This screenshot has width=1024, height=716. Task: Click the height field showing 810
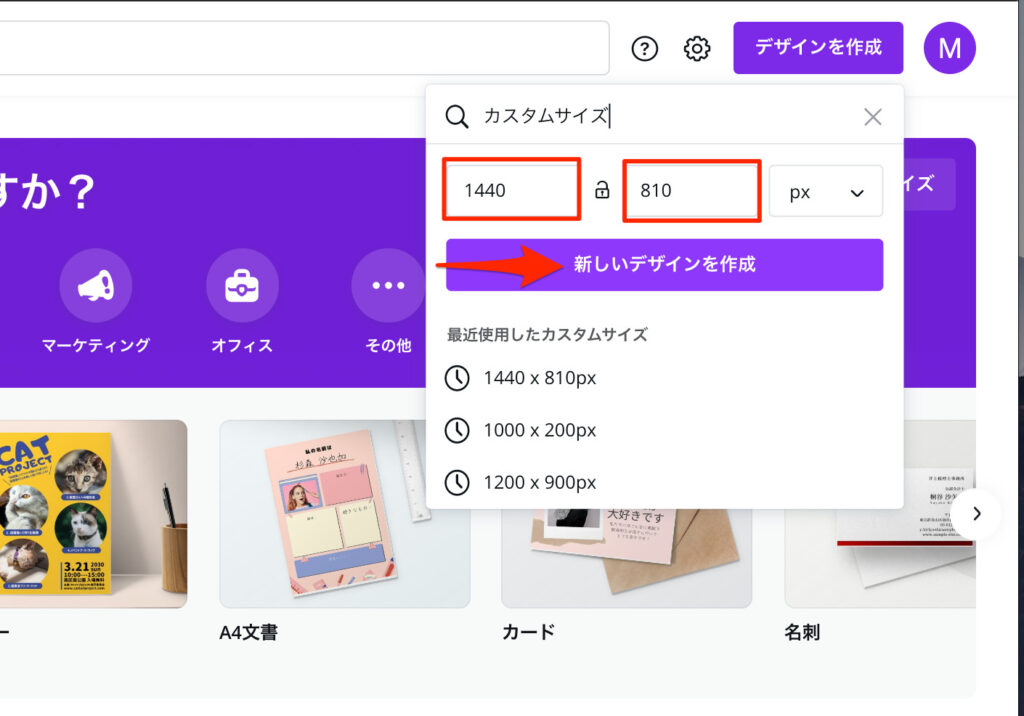[690, 190]
